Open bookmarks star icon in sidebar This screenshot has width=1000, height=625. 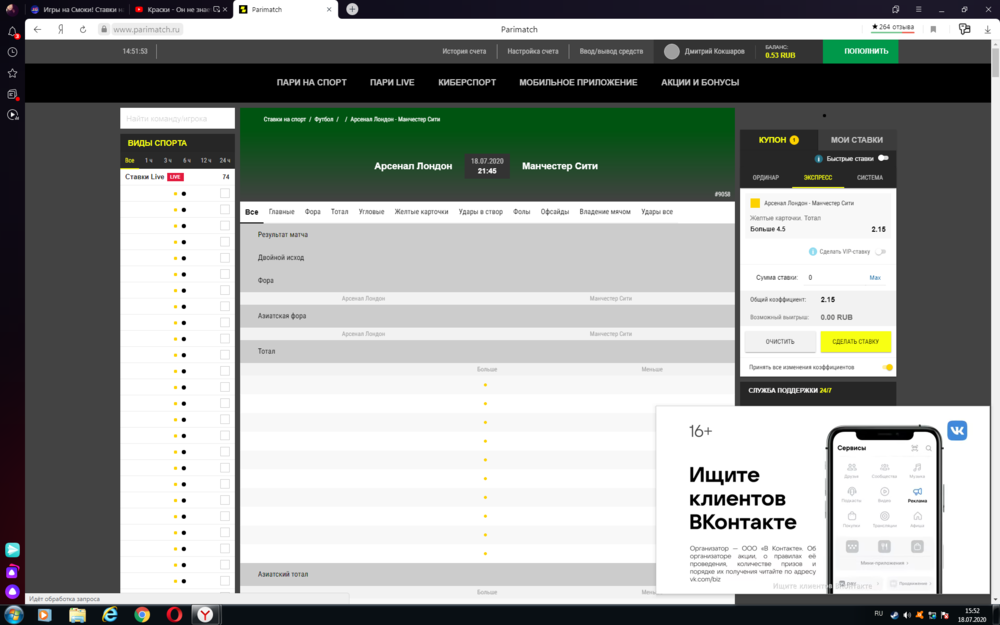click(x=12, y=73)
